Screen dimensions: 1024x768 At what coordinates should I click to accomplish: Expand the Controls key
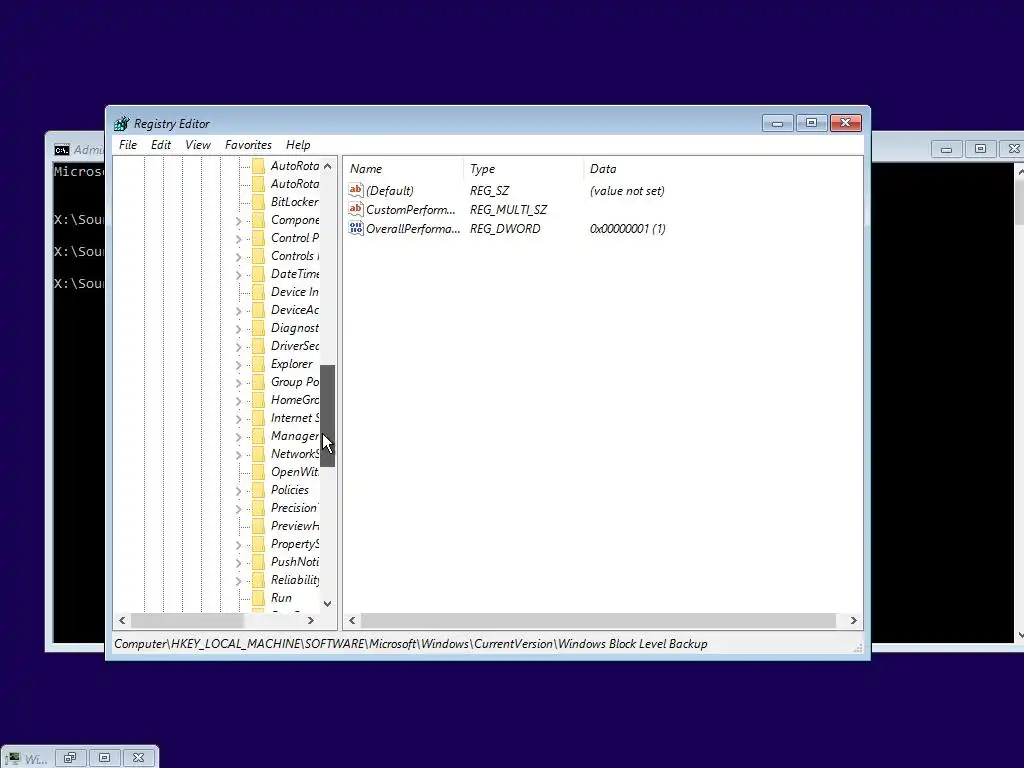[x=238, y=257]
